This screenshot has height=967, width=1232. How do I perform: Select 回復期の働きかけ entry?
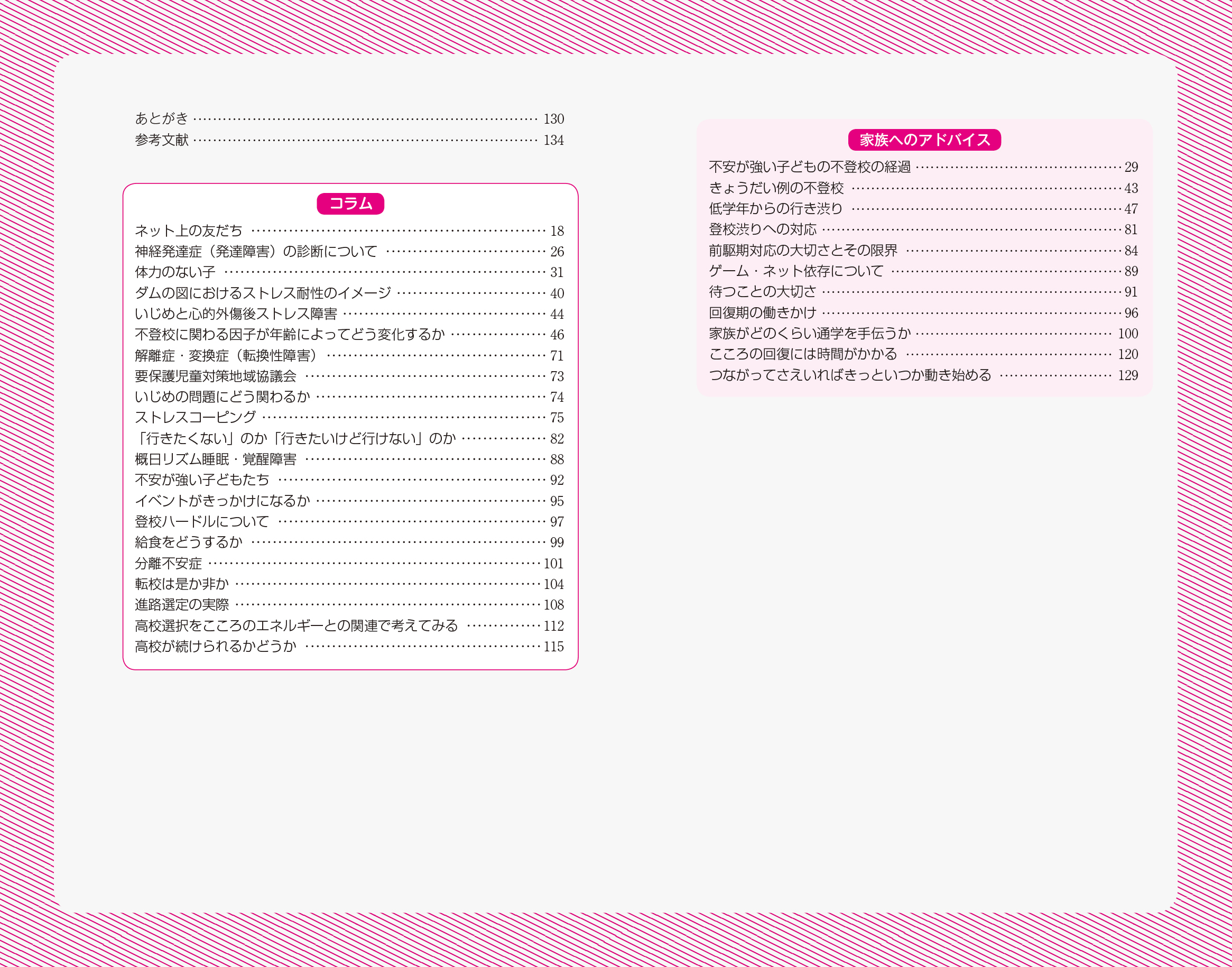pos(923,312)
